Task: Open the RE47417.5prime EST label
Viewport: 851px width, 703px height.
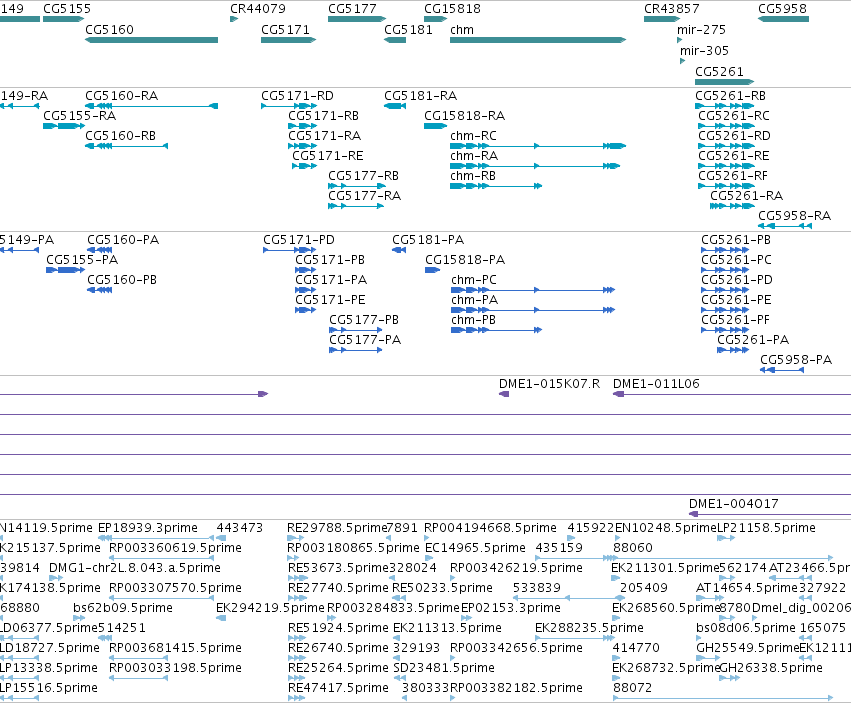Action: (338, 688)
